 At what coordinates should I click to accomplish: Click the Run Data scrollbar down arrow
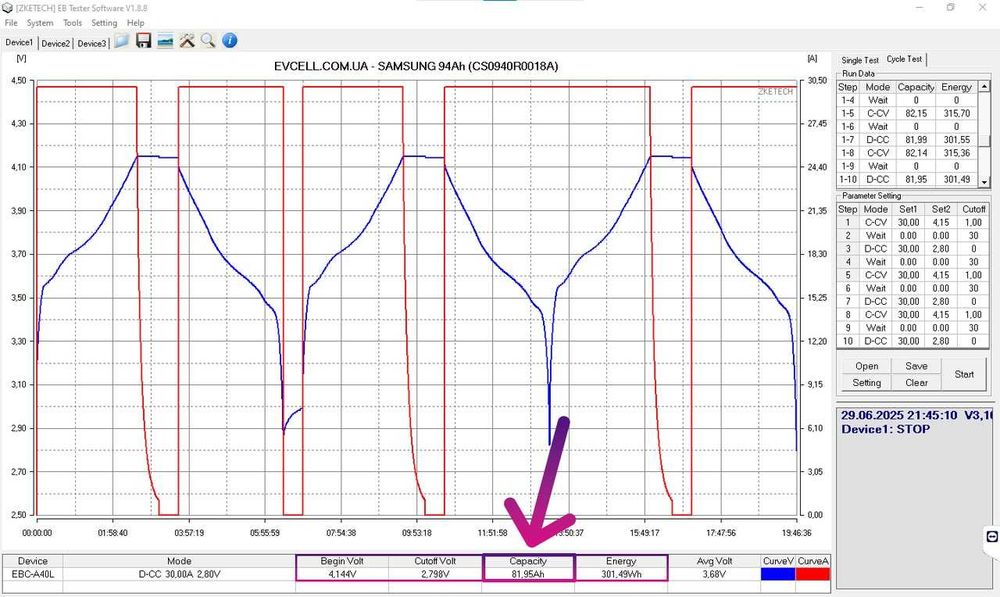(x=984, y=182)
